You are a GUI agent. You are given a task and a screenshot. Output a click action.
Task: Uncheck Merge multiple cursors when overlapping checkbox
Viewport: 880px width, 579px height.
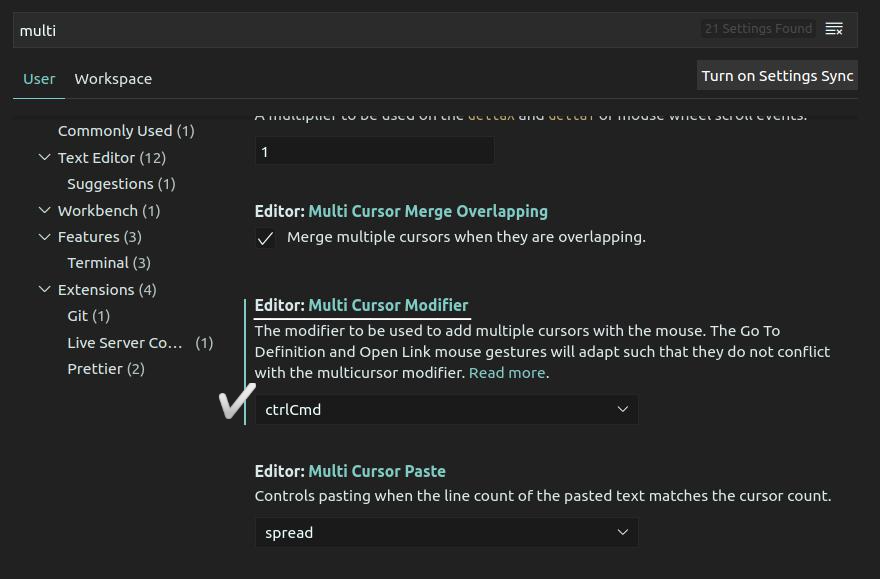(x=265, y=238)
